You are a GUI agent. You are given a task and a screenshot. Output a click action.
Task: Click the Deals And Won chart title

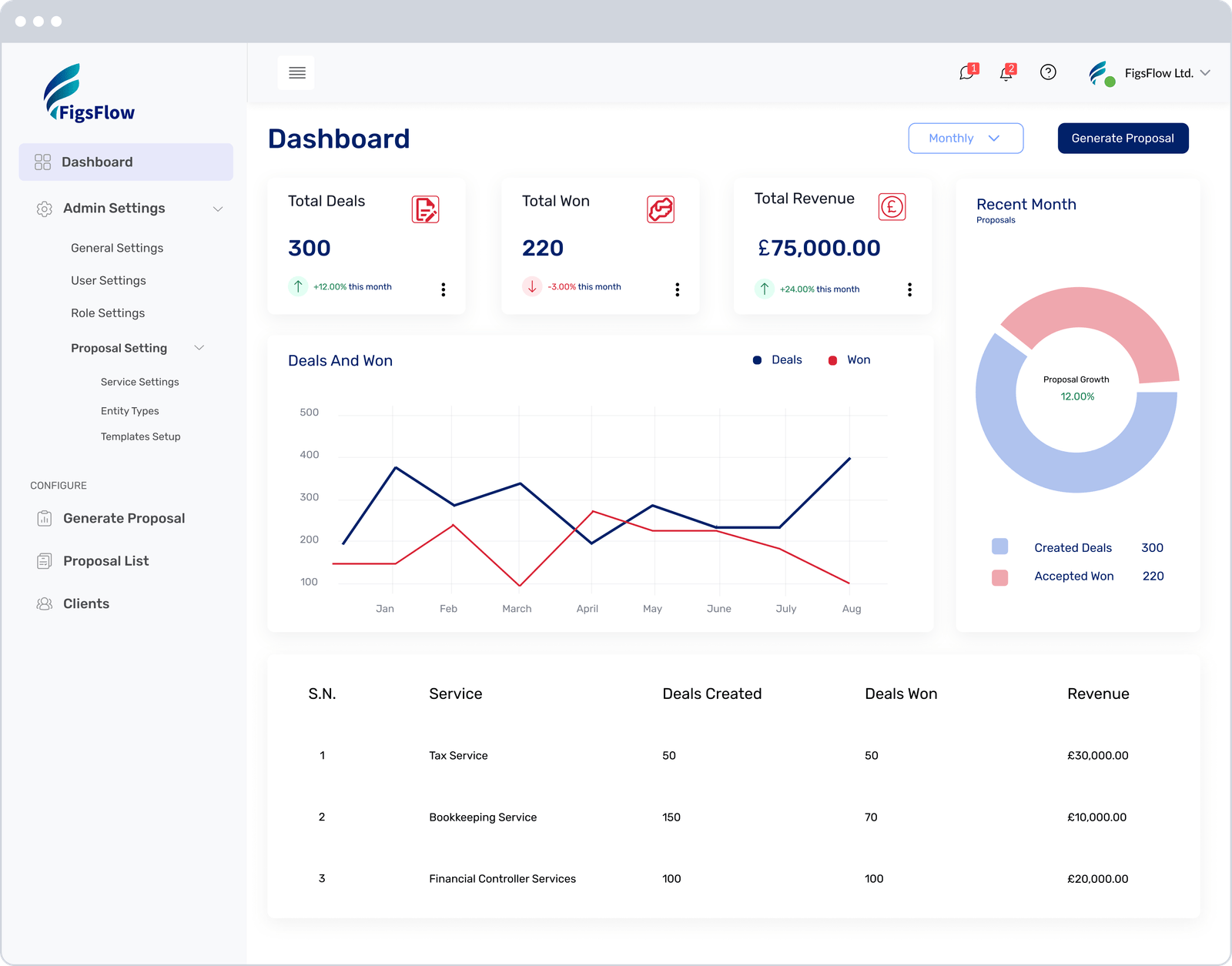[x=340, y=361]
